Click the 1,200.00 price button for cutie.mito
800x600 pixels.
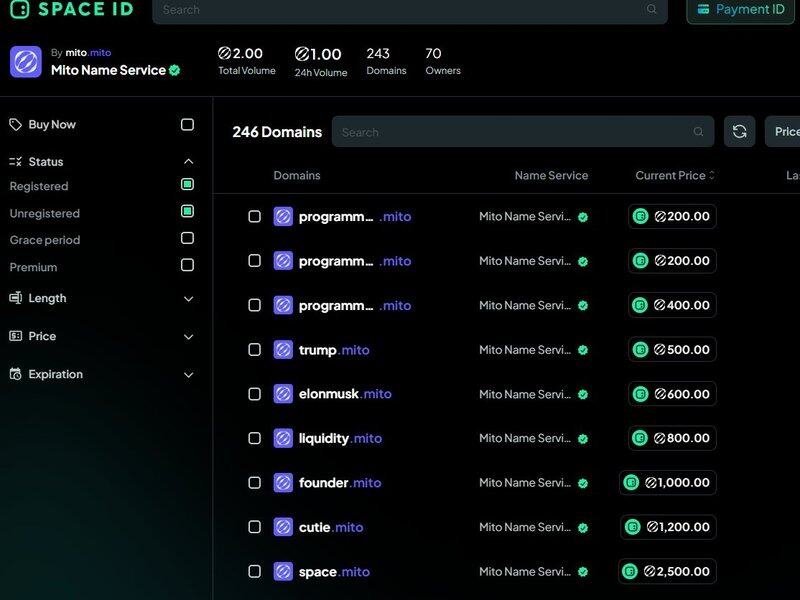pyautogui.click(x=668, y=527)
